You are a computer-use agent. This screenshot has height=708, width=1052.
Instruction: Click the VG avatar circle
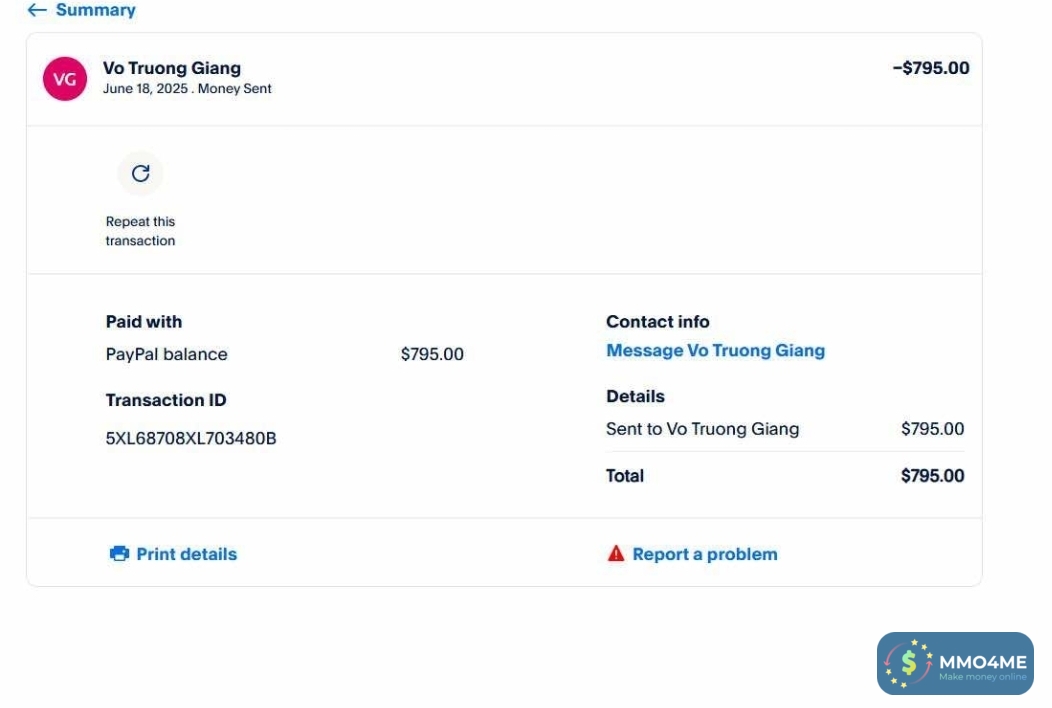[65, 79]
